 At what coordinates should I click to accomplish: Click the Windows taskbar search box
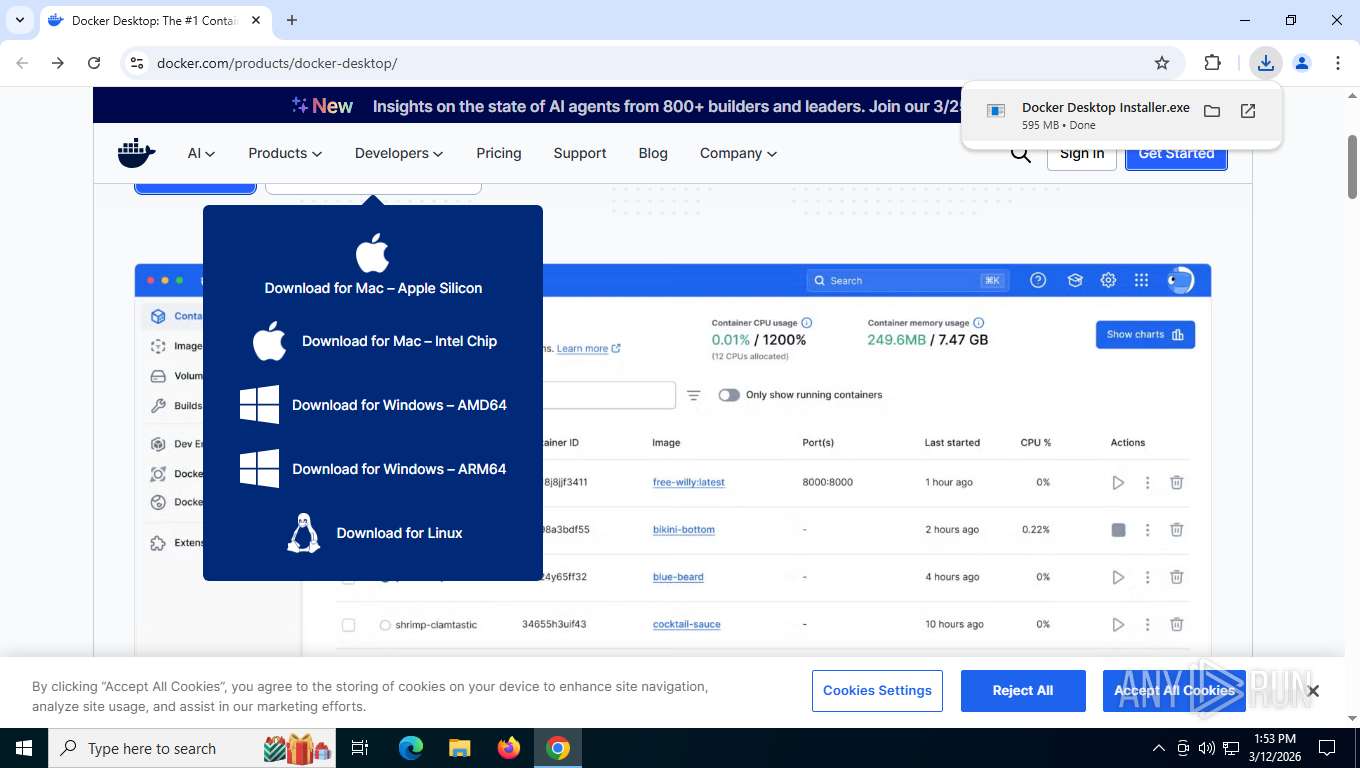click(x=194, y=748)
